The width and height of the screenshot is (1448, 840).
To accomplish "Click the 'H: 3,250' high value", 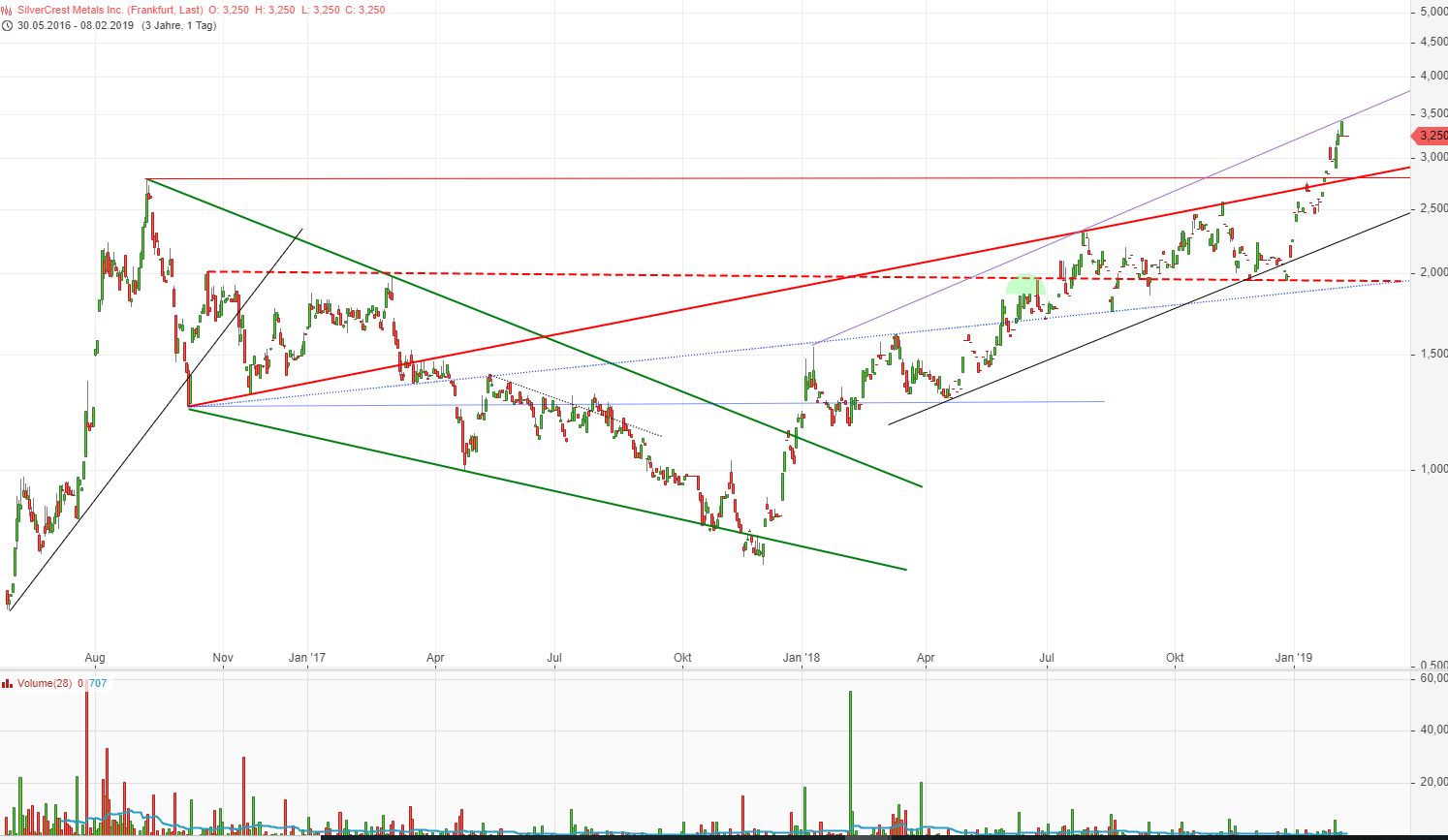I will click(x=275, y=10).
